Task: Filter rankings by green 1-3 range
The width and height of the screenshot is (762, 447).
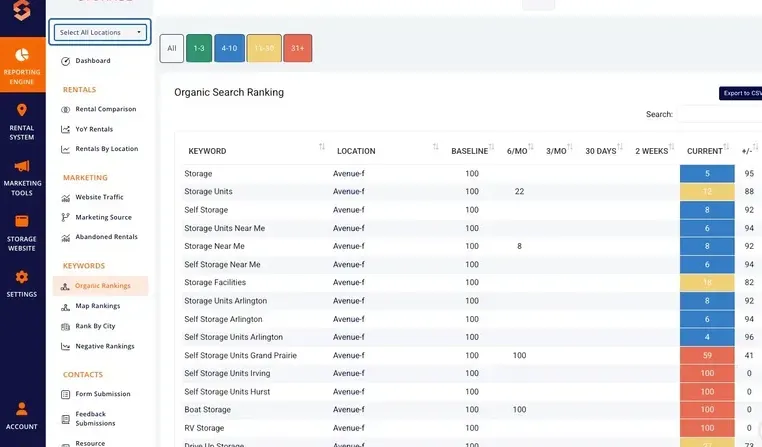Action: click(x=199, y=48)
